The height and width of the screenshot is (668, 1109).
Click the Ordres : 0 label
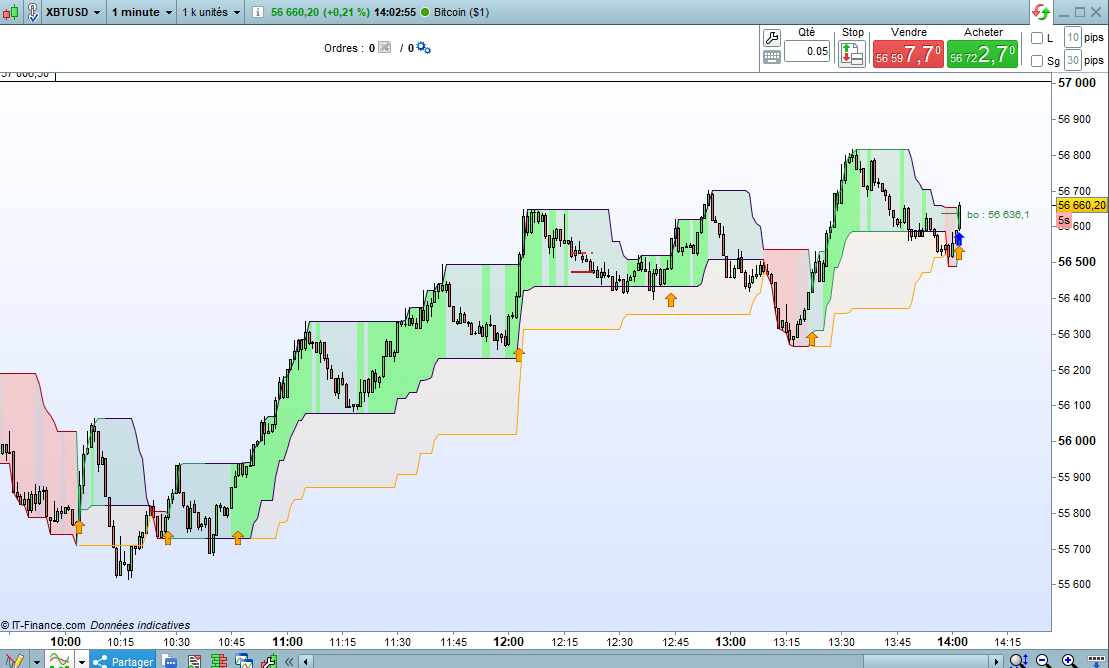349,48
